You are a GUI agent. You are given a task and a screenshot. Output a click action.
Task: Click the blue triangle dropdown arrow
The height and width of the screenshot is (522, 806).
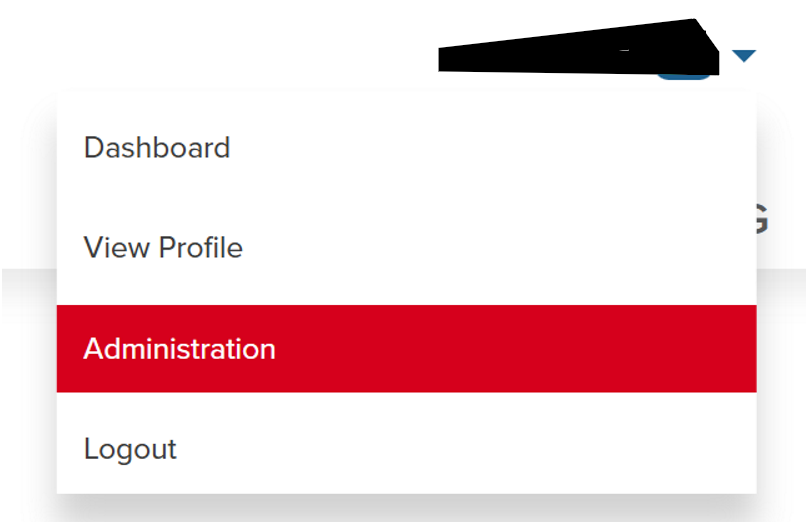pyautogui.click(x=744, y=56)
